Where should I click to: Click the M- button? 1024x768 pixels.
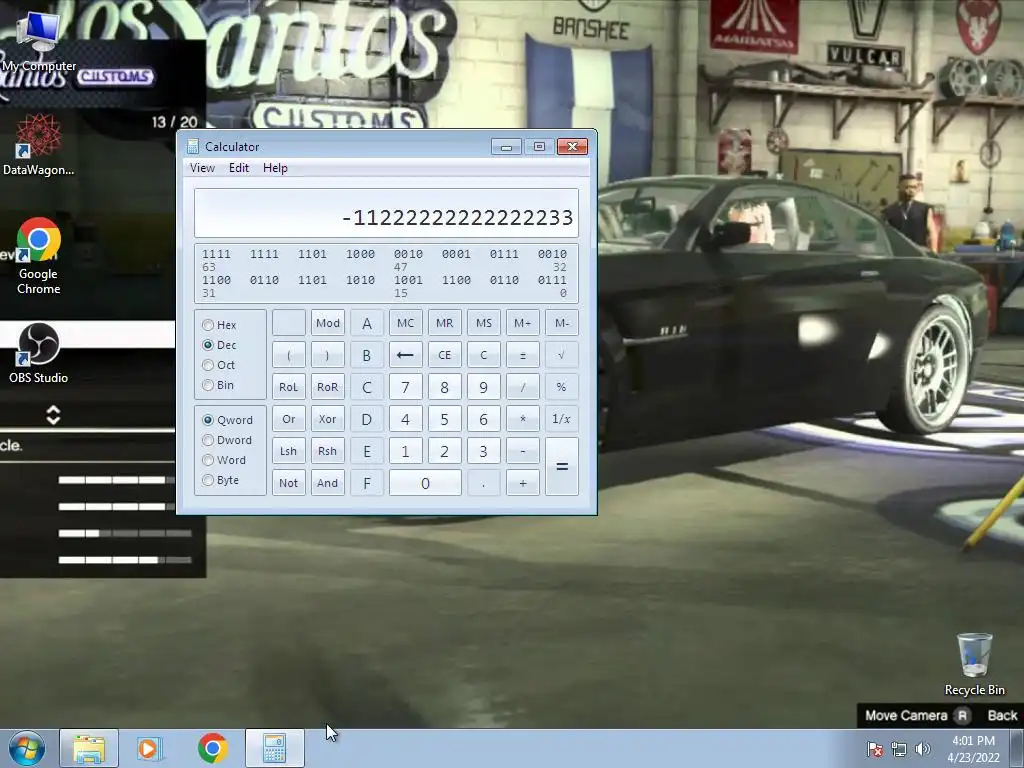coord(562,323)
